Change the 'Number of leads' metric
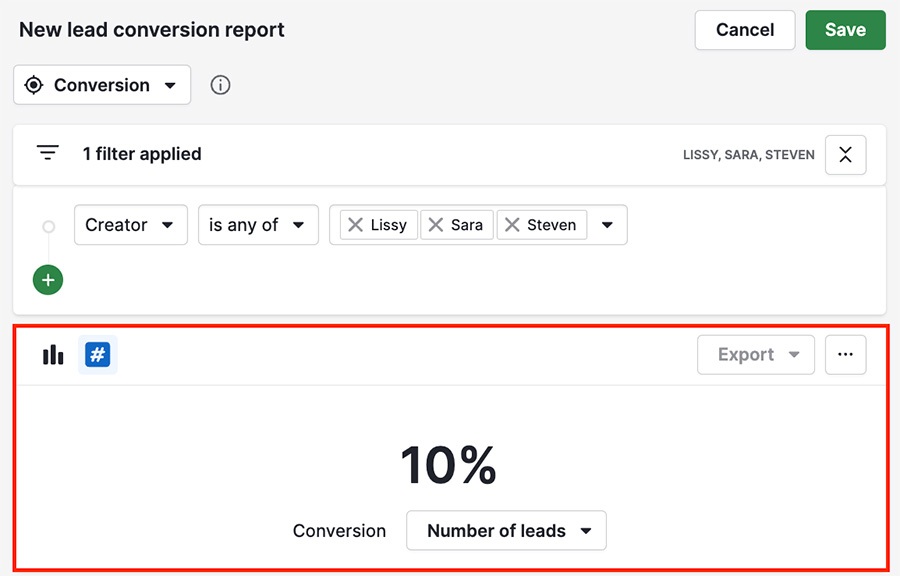This screenshot has height=576, width=900. click(505, 530)
